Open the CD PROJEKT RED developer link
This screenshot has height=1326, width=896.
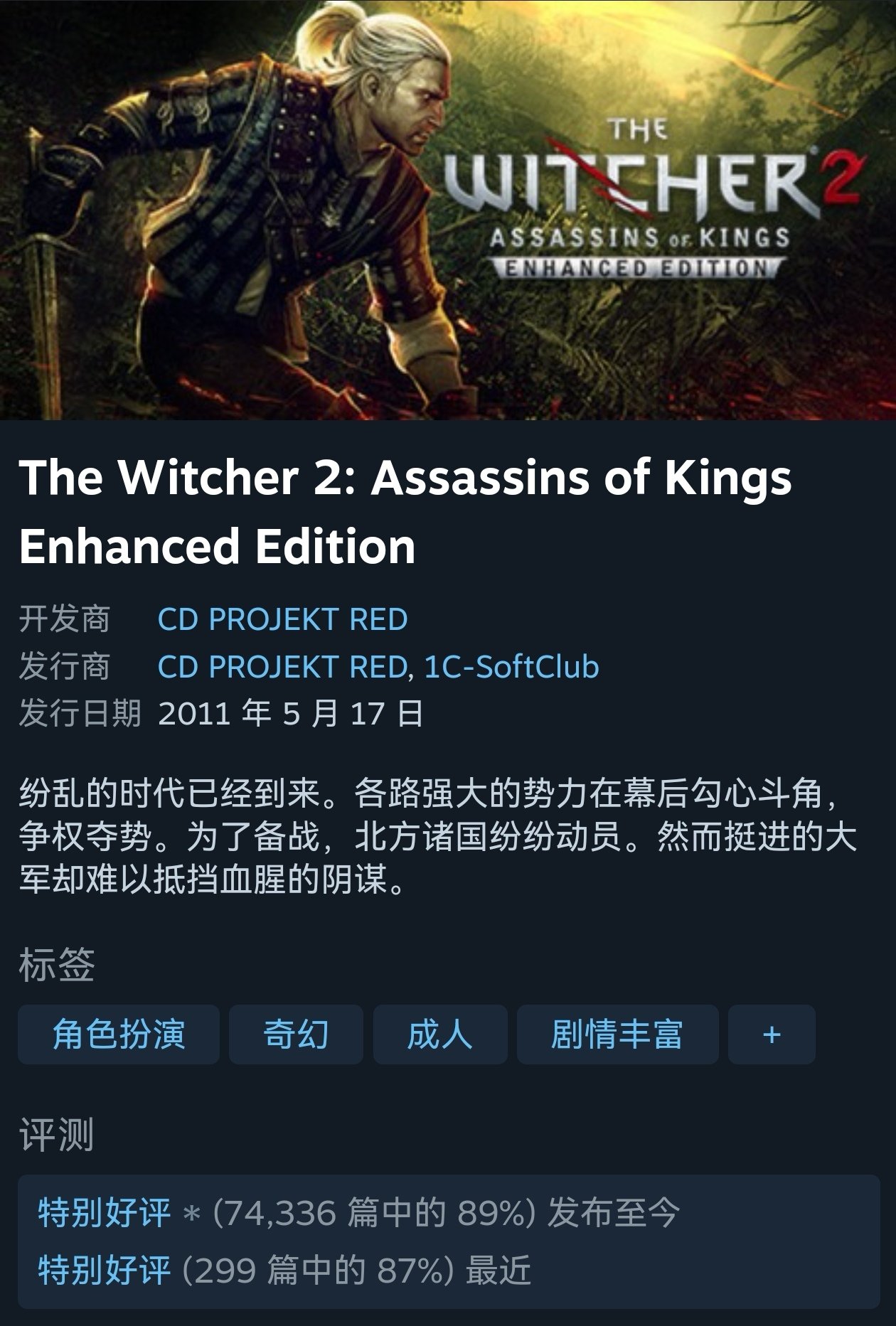pos(282,619)
